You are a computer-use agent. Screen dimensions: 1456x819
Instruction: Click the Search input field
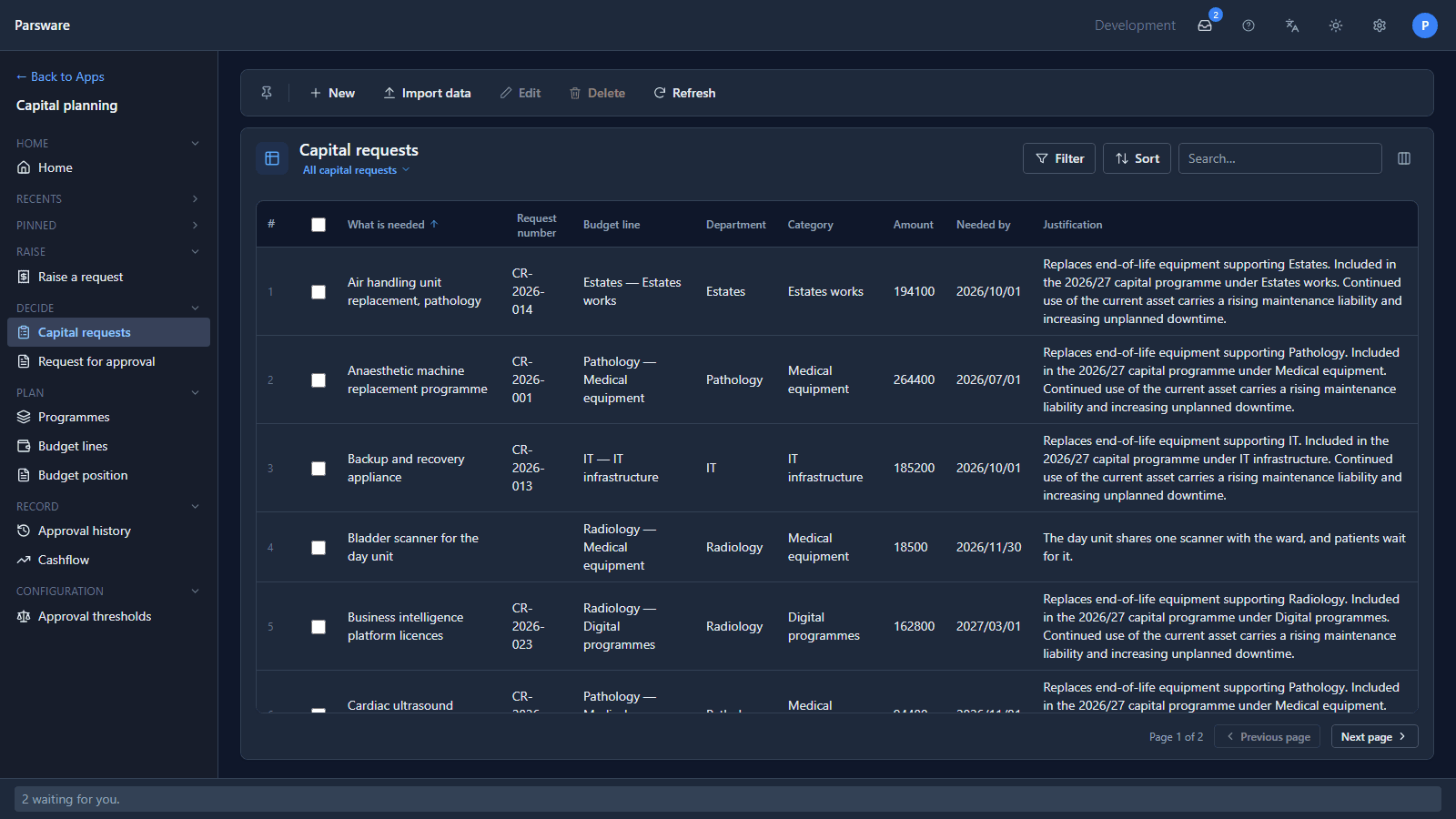[x=1279, y=158]
